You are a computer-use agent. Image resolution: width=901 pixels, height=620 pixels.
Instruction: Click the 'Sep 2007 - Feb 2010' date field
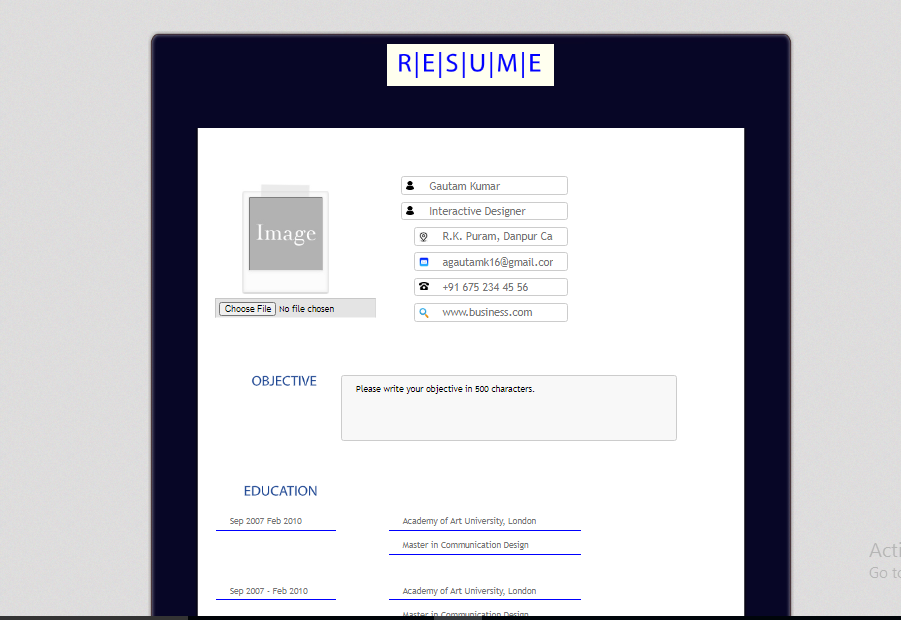276,591
